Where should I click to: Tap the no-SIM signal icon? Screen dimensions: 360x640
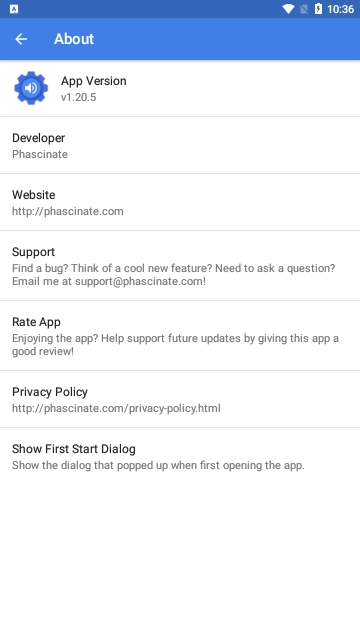[304, 9]
